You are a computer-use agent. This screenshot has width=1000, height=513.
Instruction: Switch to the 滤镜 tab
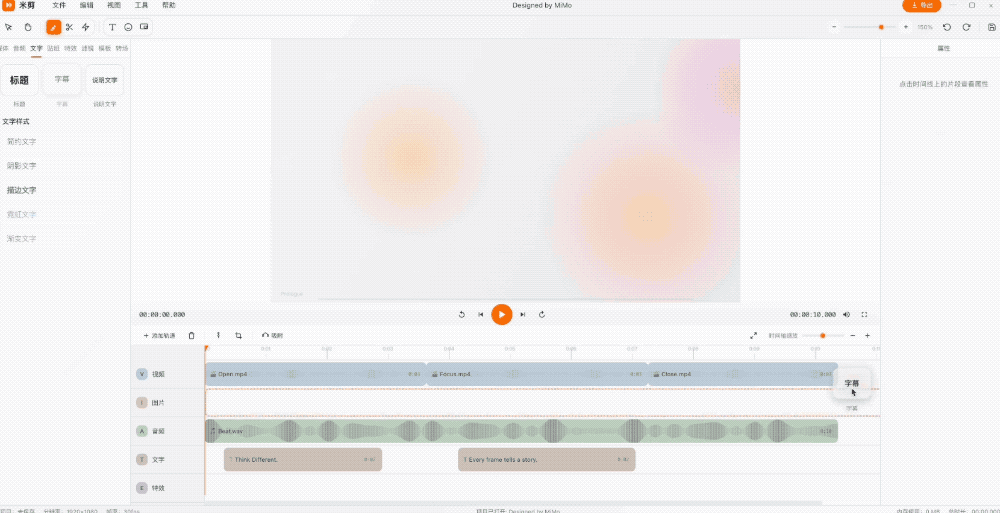tap(87, 48)
